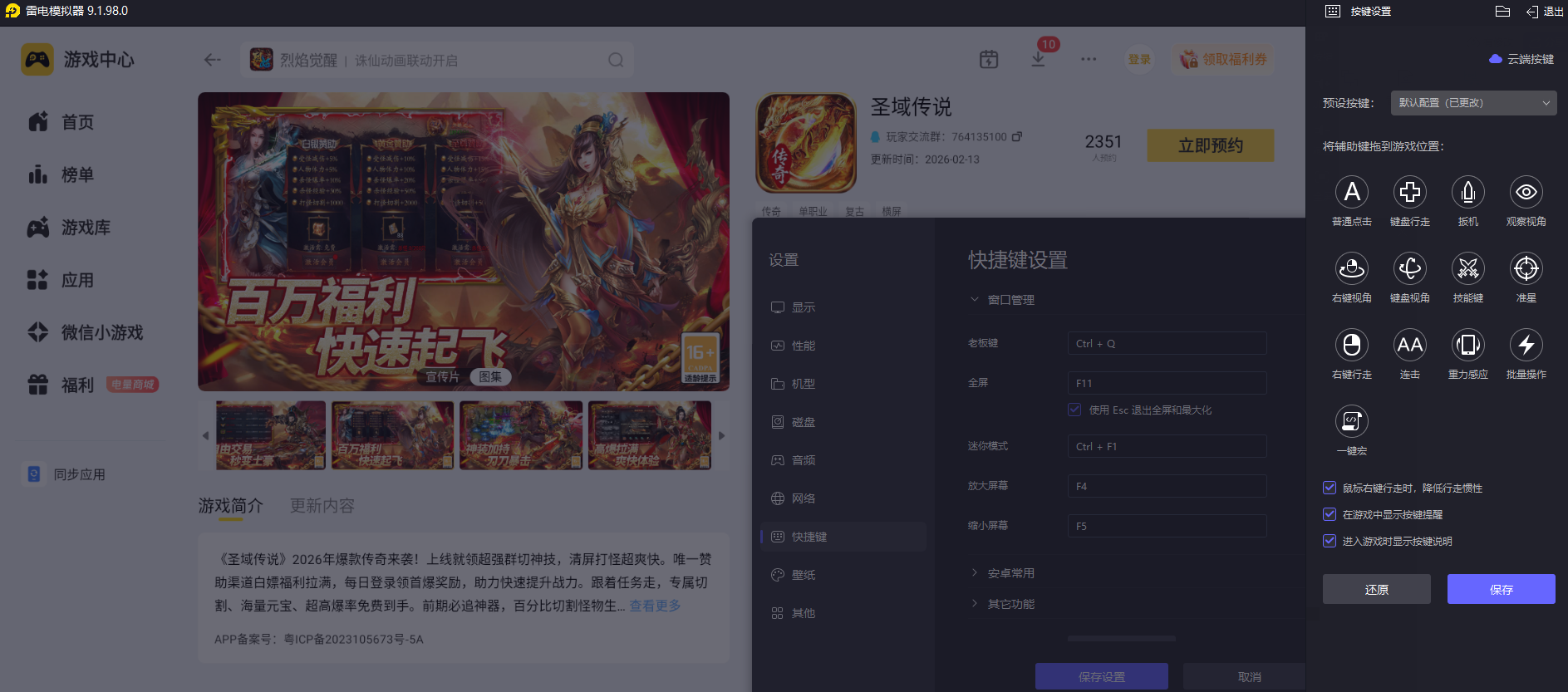
Task: Toggle 进入游戏时显示按键说明 checkbox
Action: [x=1330, y=541]
